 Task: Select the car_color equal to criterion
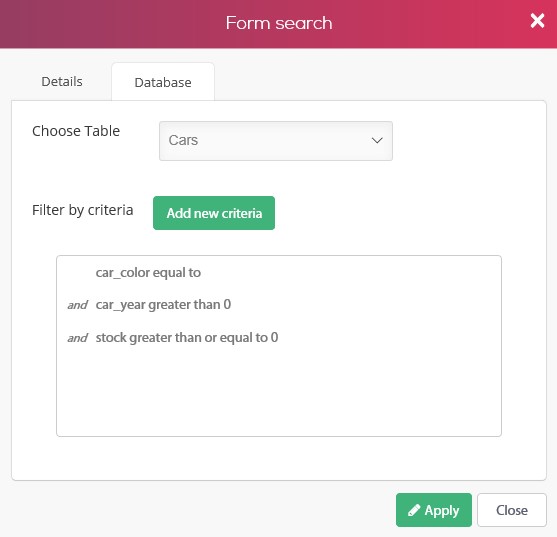tap(148, 273)
